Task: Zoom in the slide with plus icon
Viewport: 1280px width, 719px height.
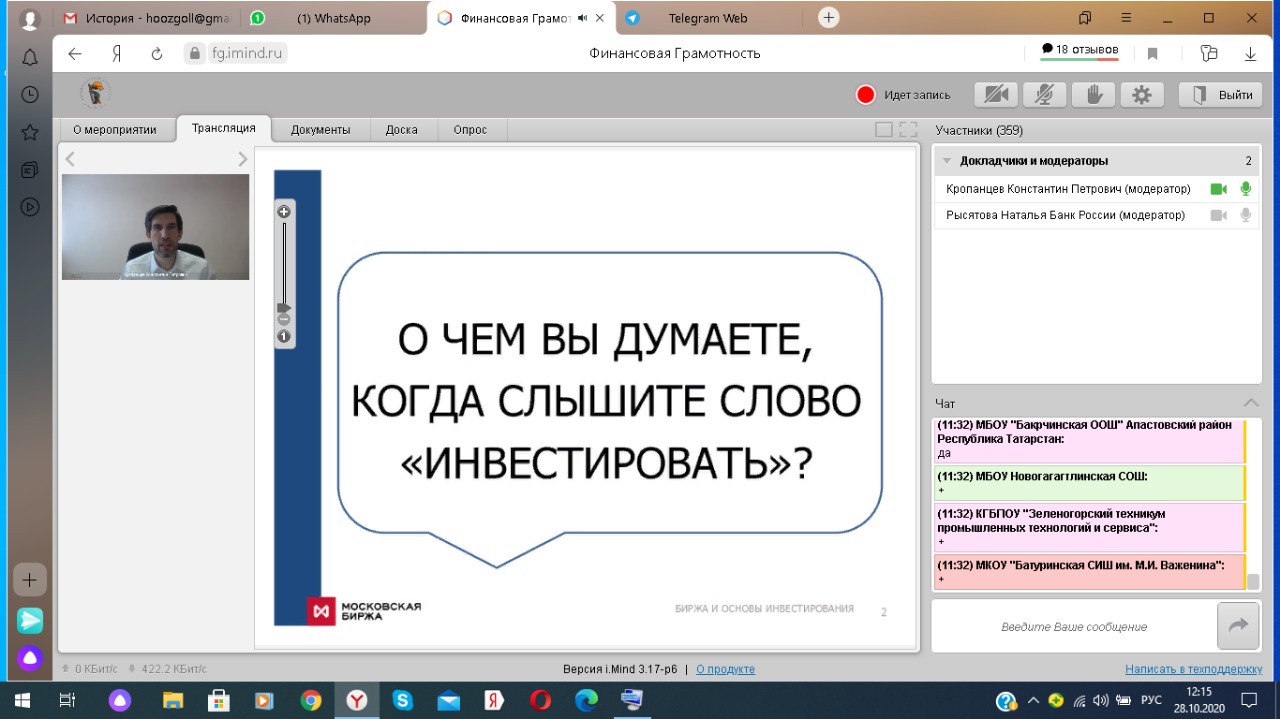Action: tap(284, 212)
